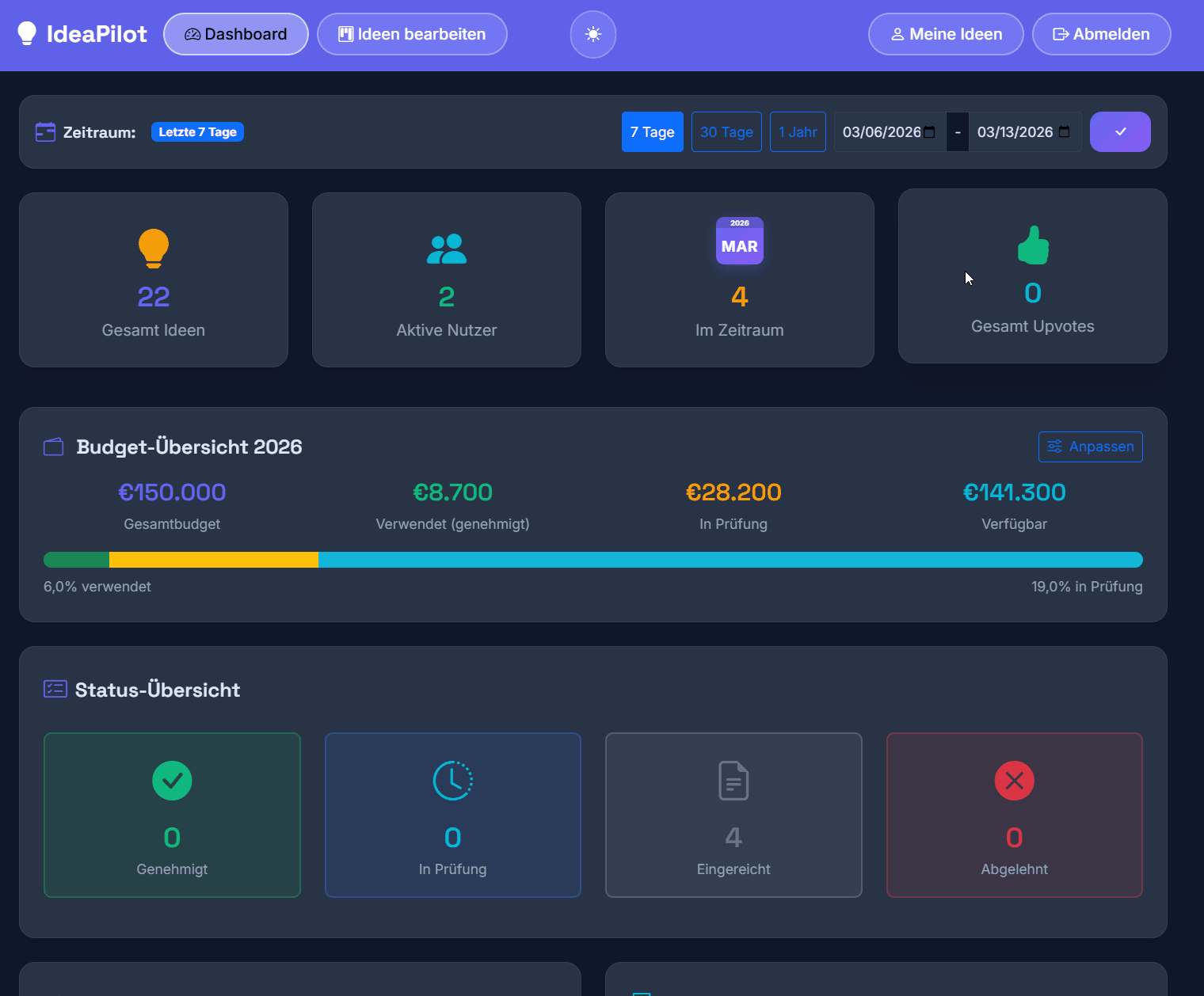Click the thumbs-up icon above Gesamt Upvotes
This screenshot has height=996, width=1204.
(x=1032, y=245)
